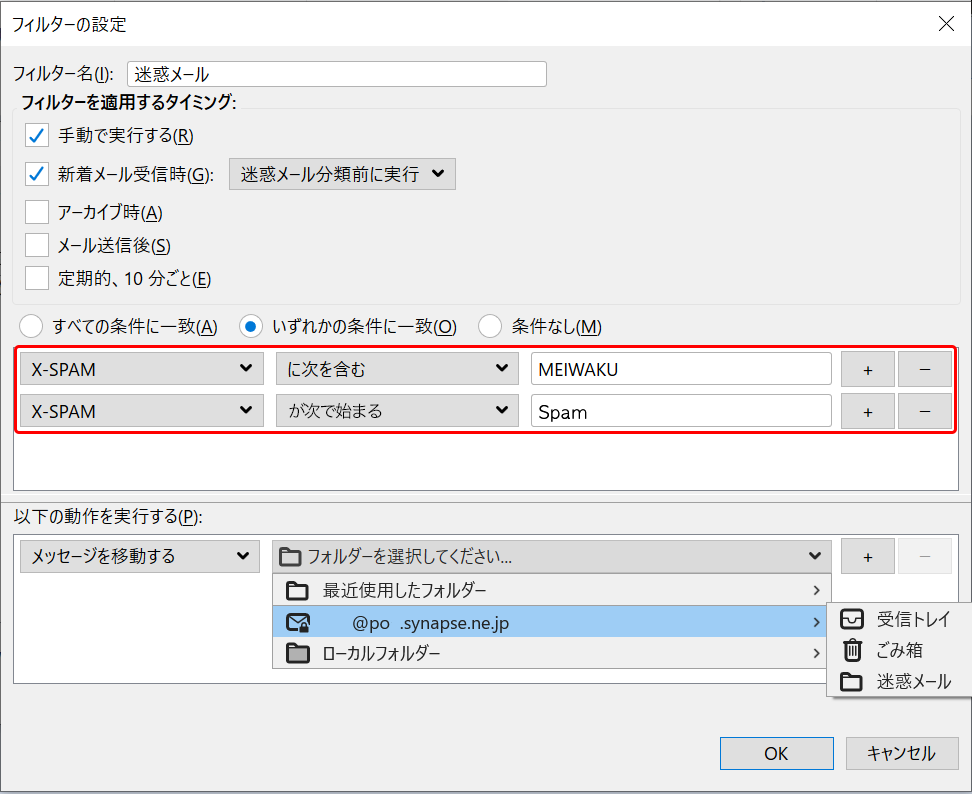Select the すべての条件に一致 radio button
972x794 pixels.
click(31, 326)
